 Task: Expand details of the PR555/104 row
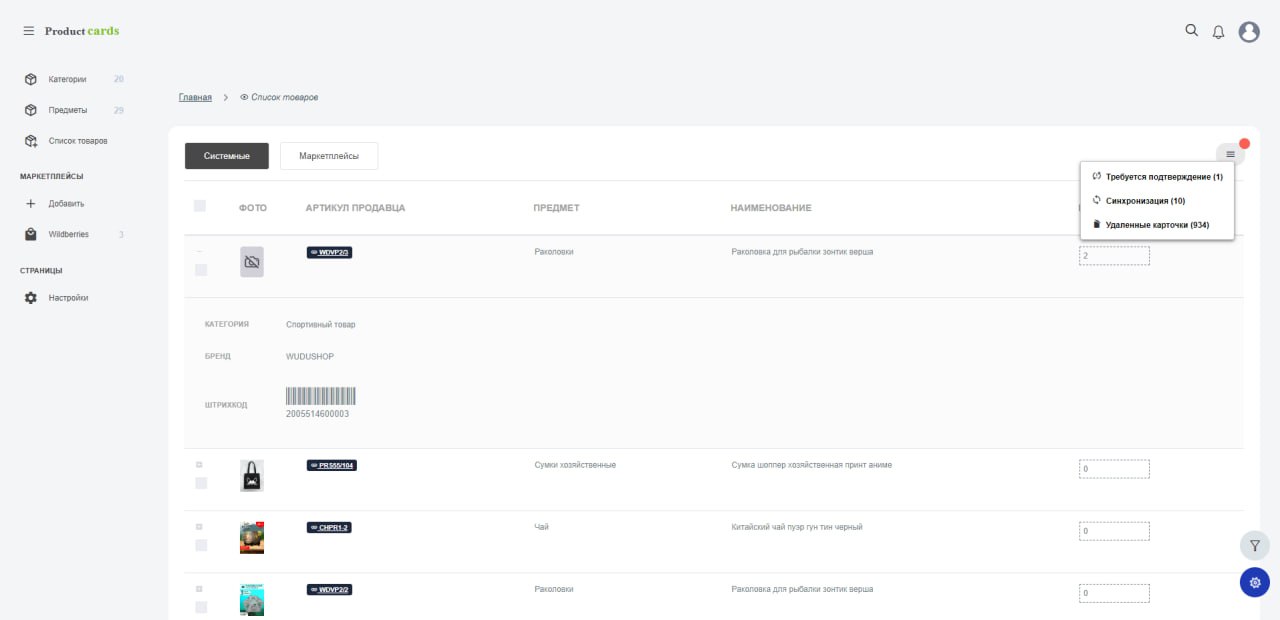click(199, 465)
